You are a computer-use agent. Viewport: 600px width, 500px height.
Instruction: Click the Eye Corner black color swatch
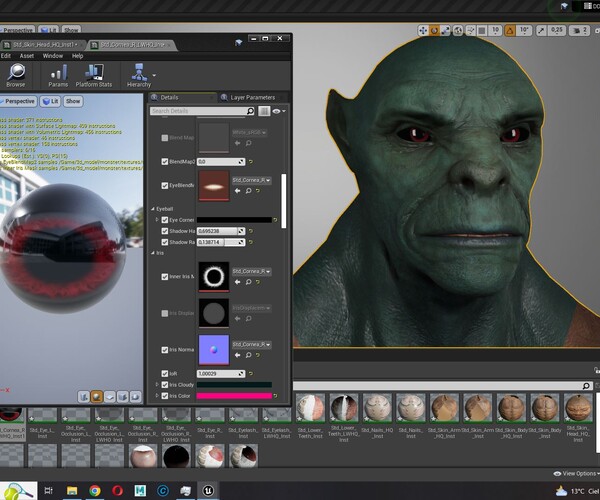point(234,220)
